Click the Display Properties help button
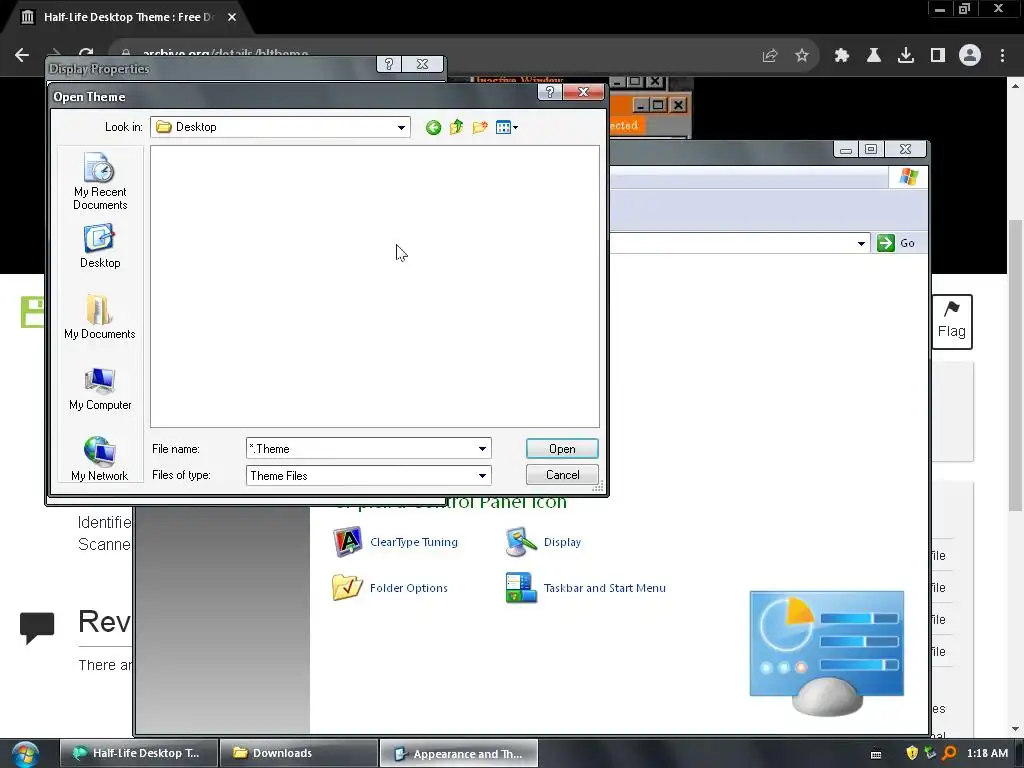The width and height of the screenshot is (1024, 768). [389, 64]
